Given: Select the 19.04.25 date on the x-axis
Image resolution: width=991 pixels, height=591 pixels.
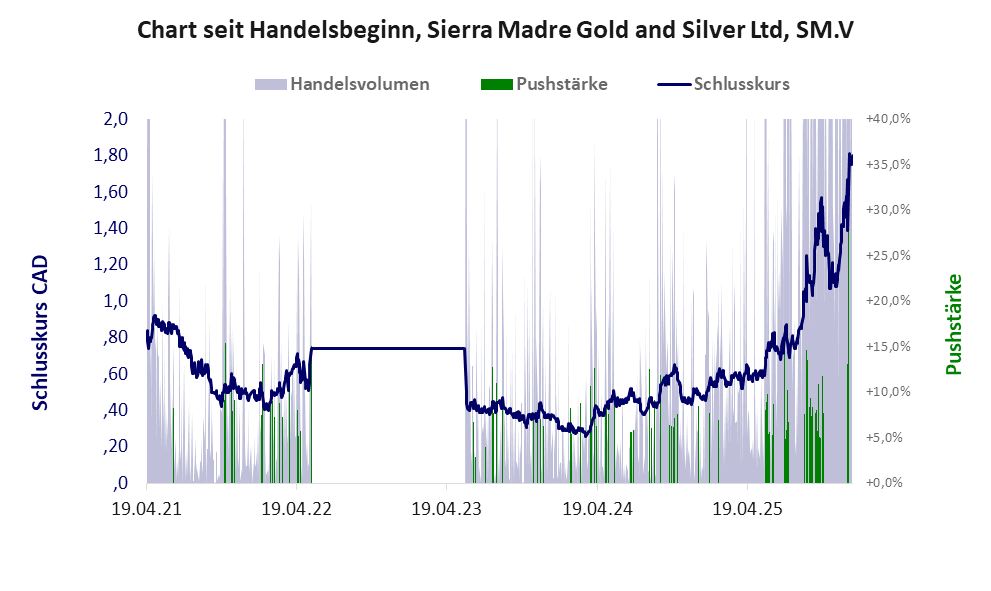Looking at the screenshot, I should 748,508.
